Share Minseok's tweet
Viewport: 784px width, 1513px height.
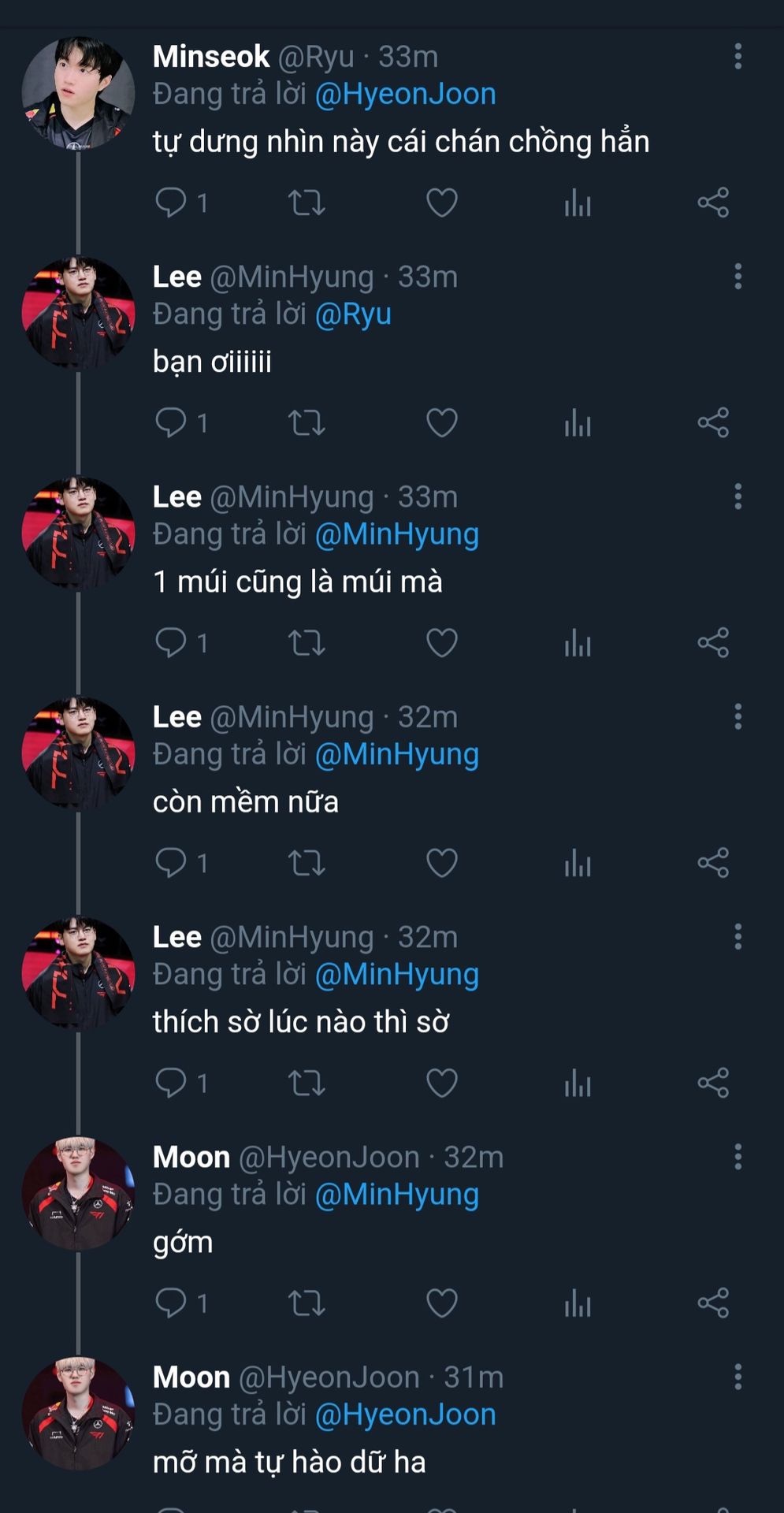[713, 203]
